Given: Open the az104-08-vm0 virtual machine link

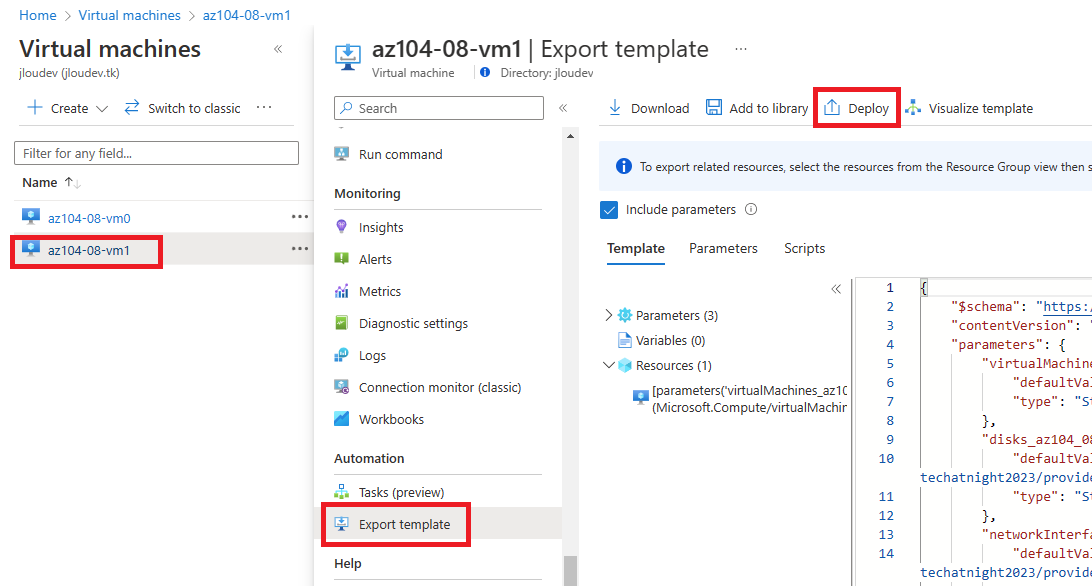Looking at the screenshot, I should pos(89,218).
